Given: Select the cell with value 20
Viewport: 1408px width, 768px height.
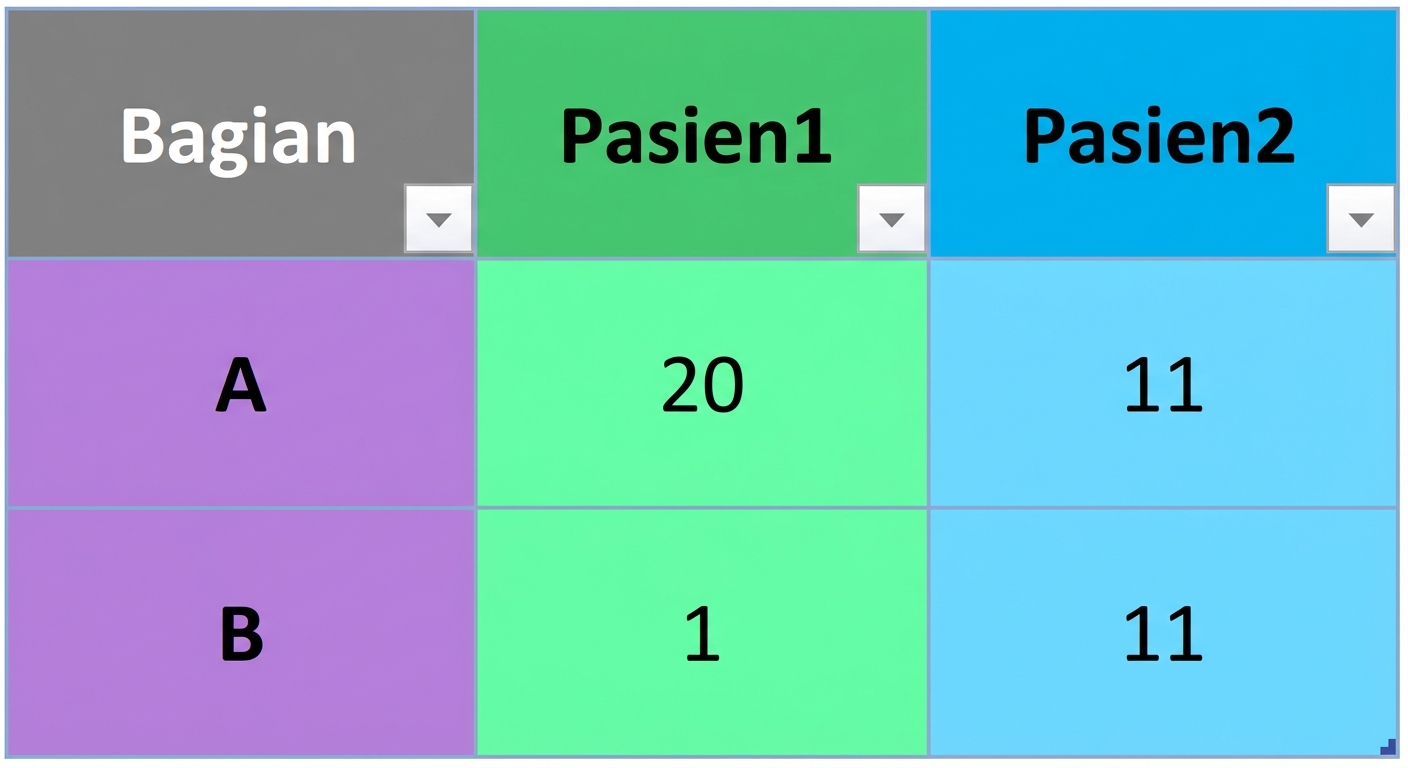Looking at the screenshot, I should click(700, 383).
